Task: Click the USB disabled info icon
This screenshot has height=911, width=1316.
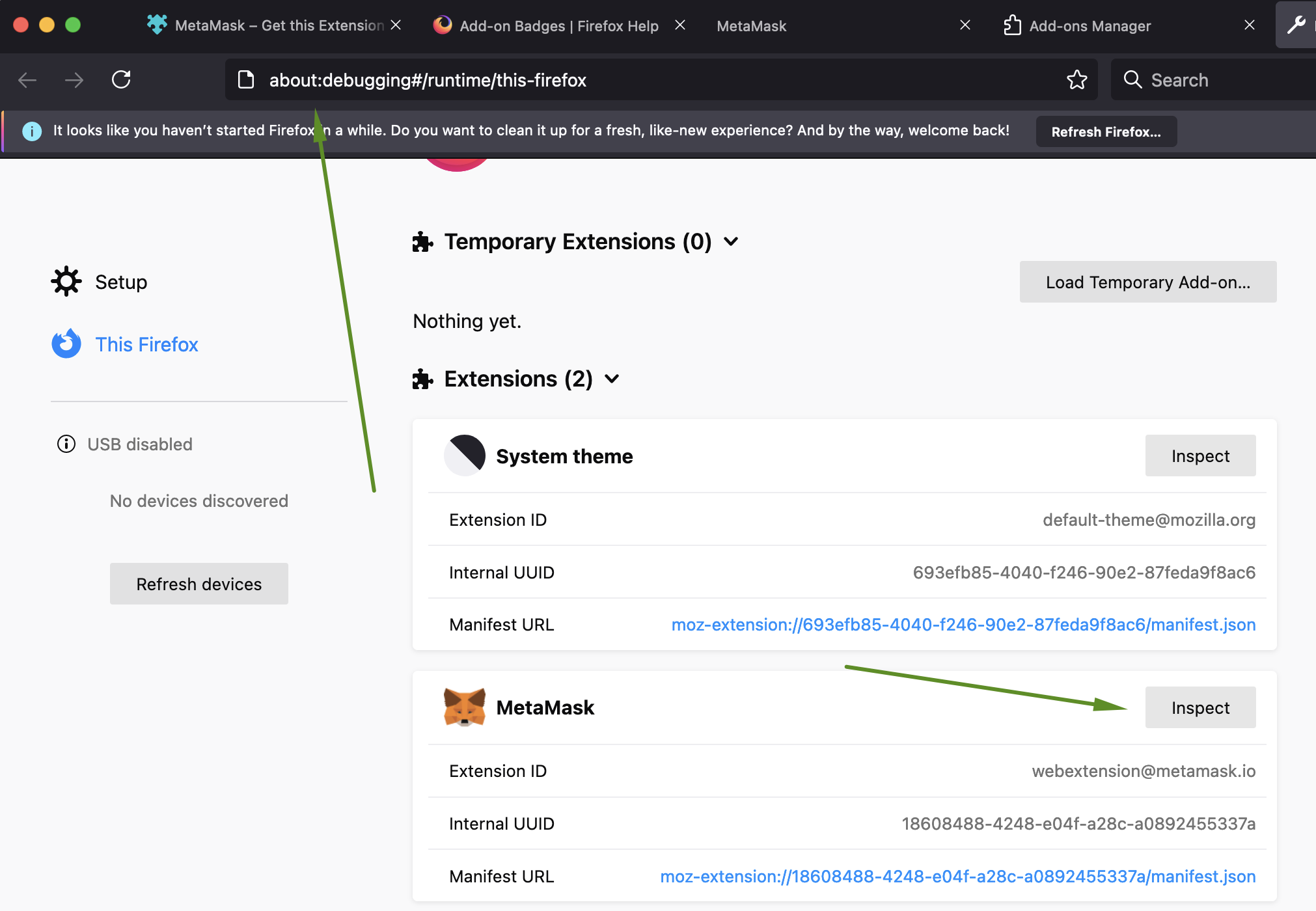Action: pos(66,444)
